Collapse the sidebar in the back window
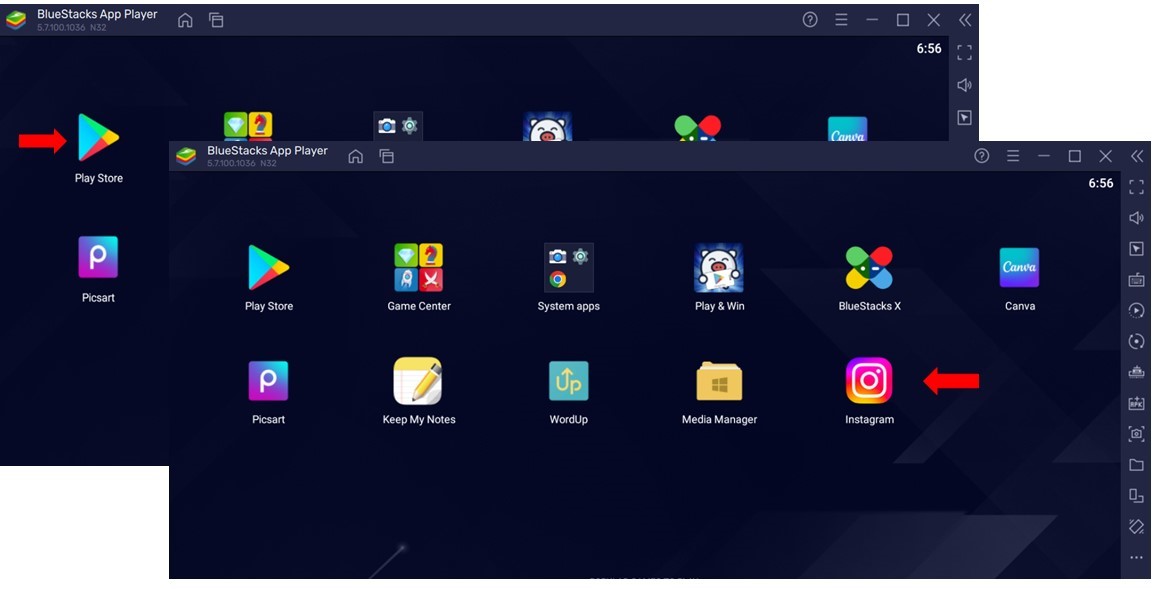1157x589 pixels. [x=964, y=20]
